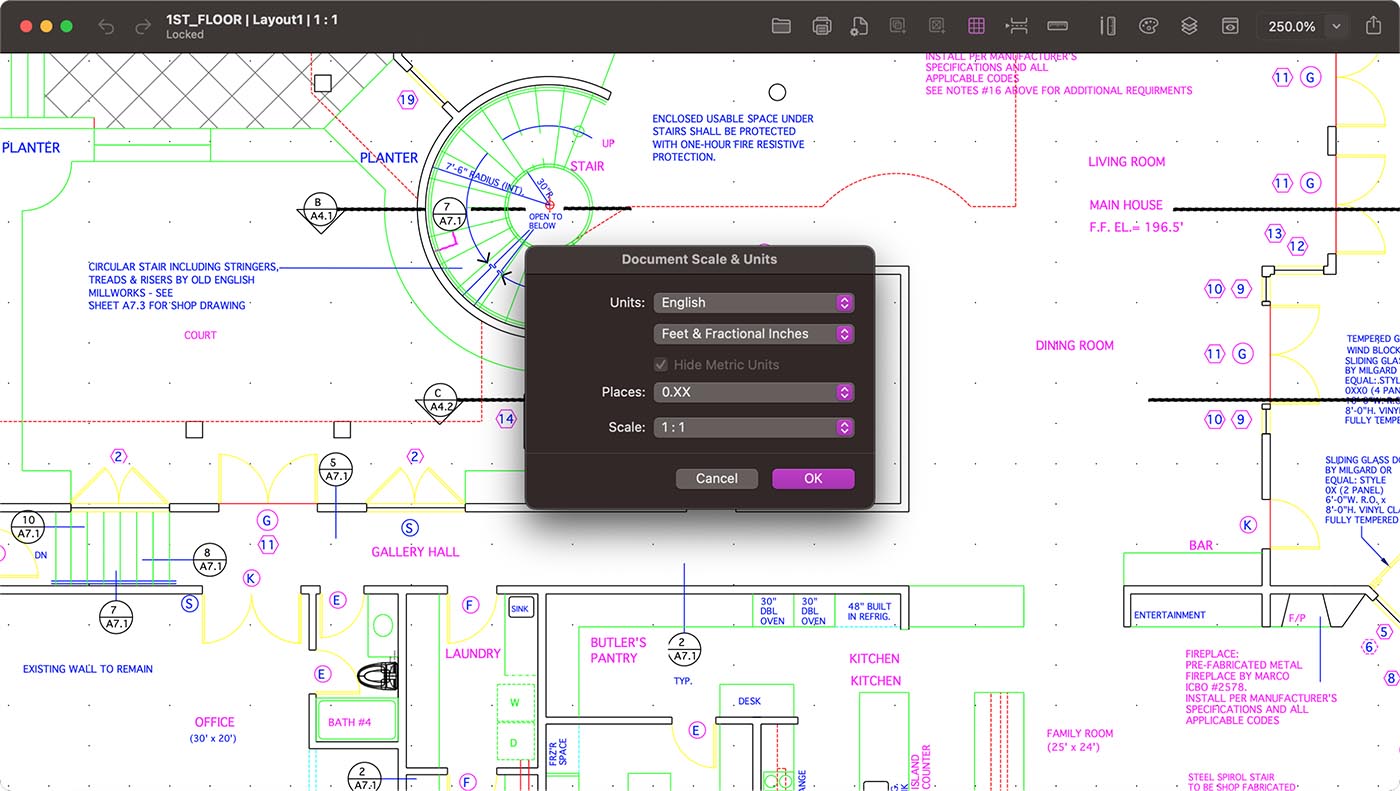Image resolution: width=1400 pixels, height=791 pixels.
Task: Open the Scale dropdown showing 1 : 1
Action: (753, 427)
